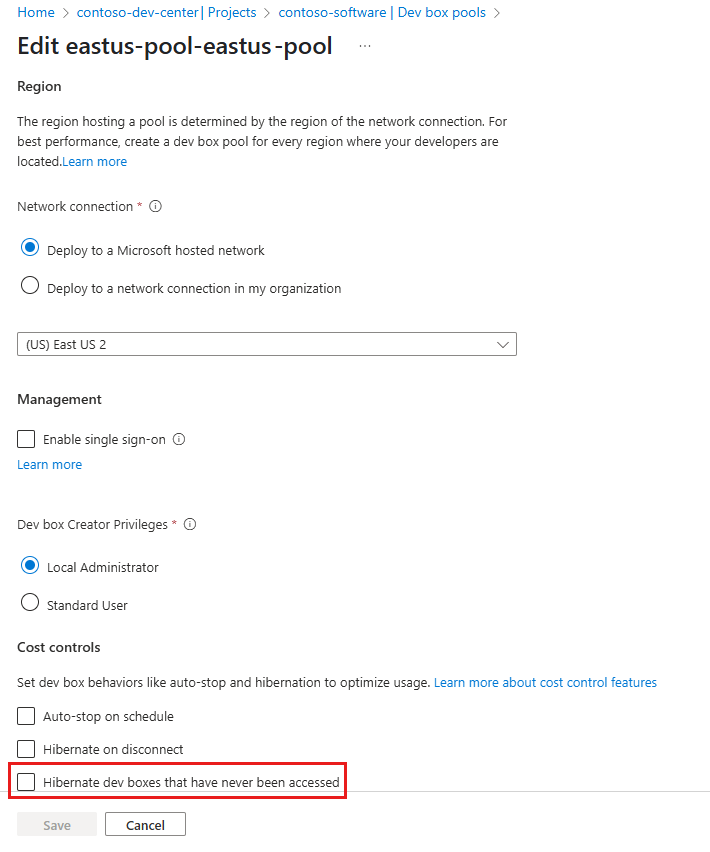This screenshot has height=852, width=710.
Task: Open the ellipsis menu beside the page title
Action: 365,46
